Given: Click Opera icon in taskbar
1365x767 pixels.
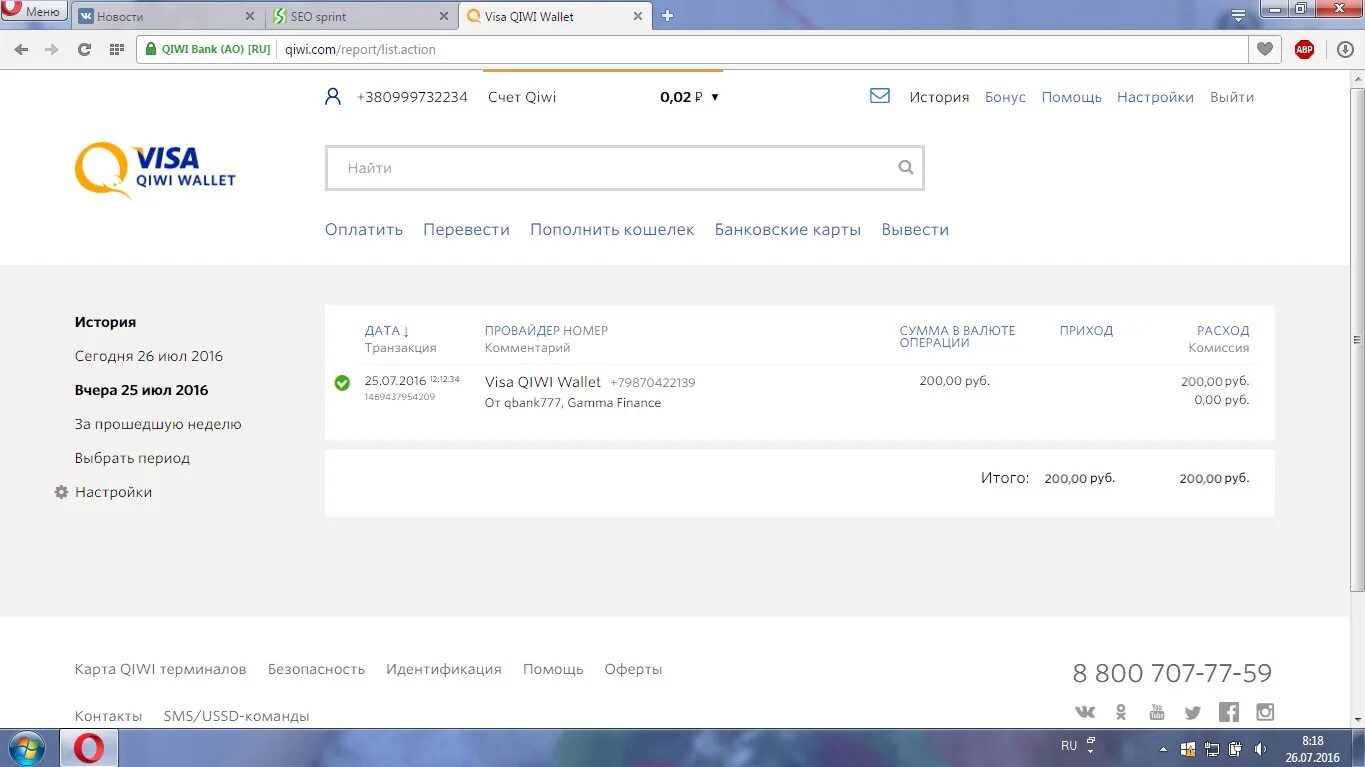Looking at the screenshot, I should (89, 748).
